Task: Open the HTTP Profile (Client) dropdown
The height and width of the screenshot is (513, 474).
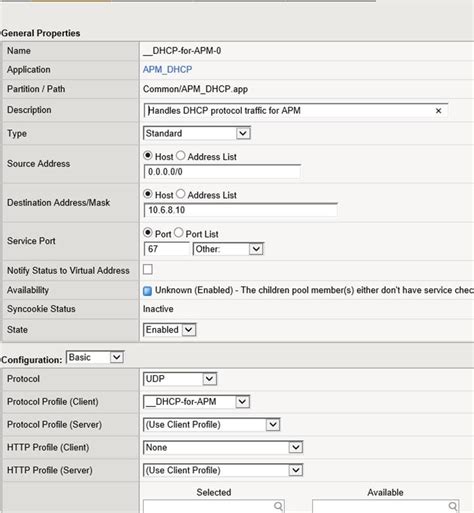Action: [x=223, y=448]
